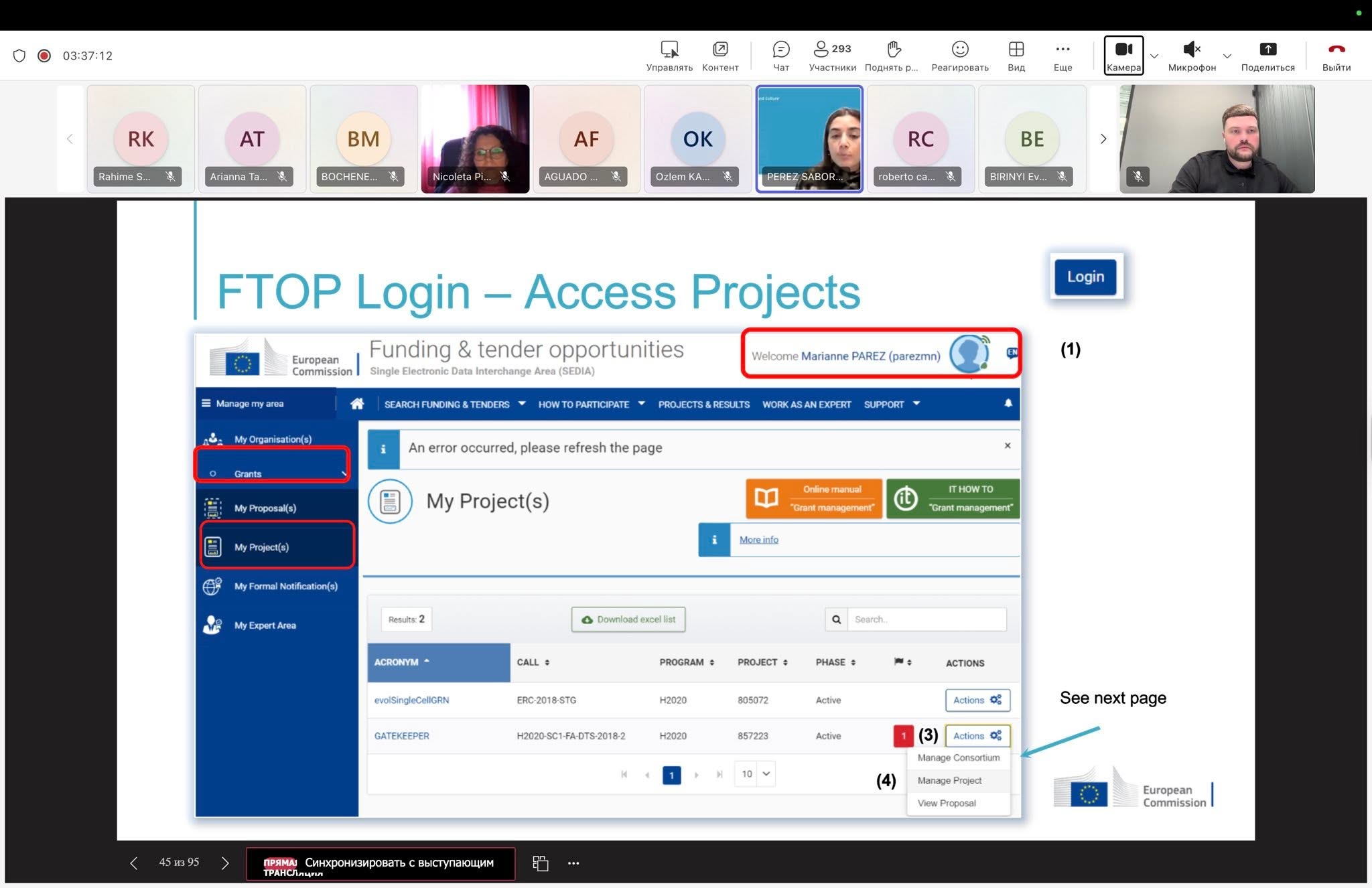Open the Чат chat panel
1372x888 pixels.
781,56
